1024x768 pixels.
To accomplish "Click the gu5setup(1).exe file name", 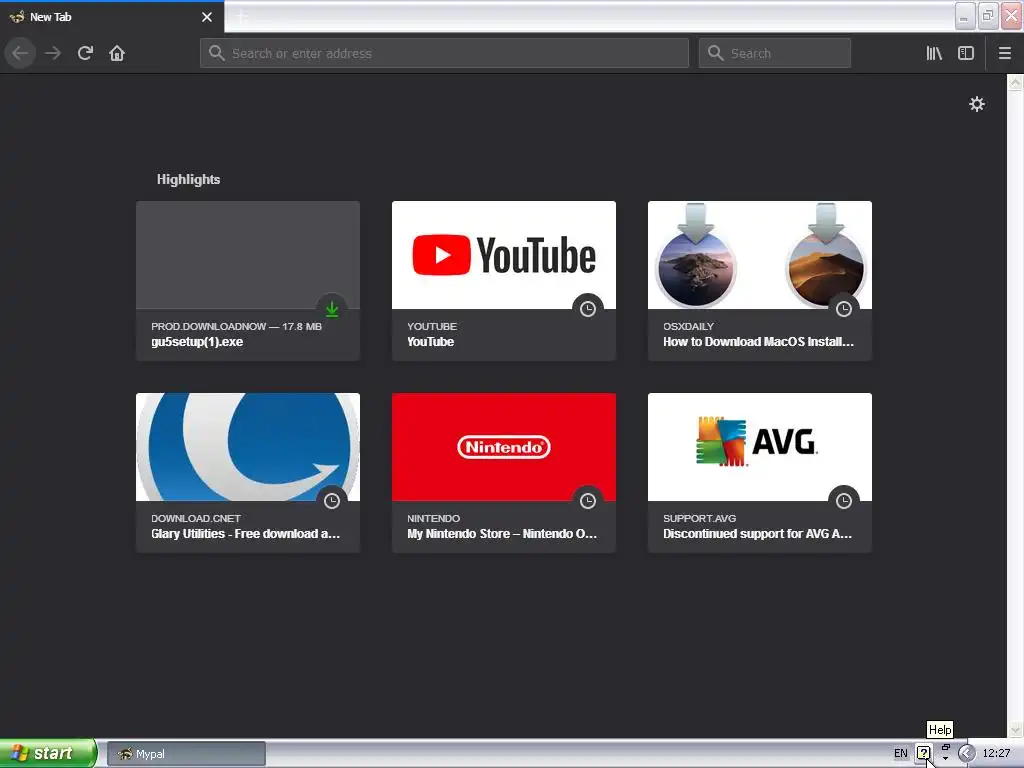I will click(x=197, y=342).
